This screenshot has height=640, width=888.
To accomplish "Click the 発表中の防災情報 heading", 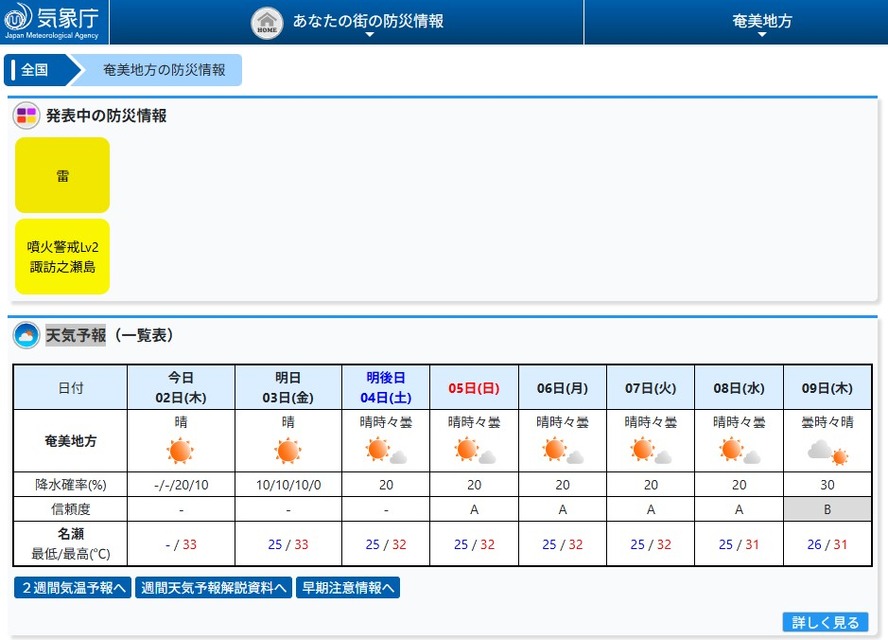I will 106,116.
